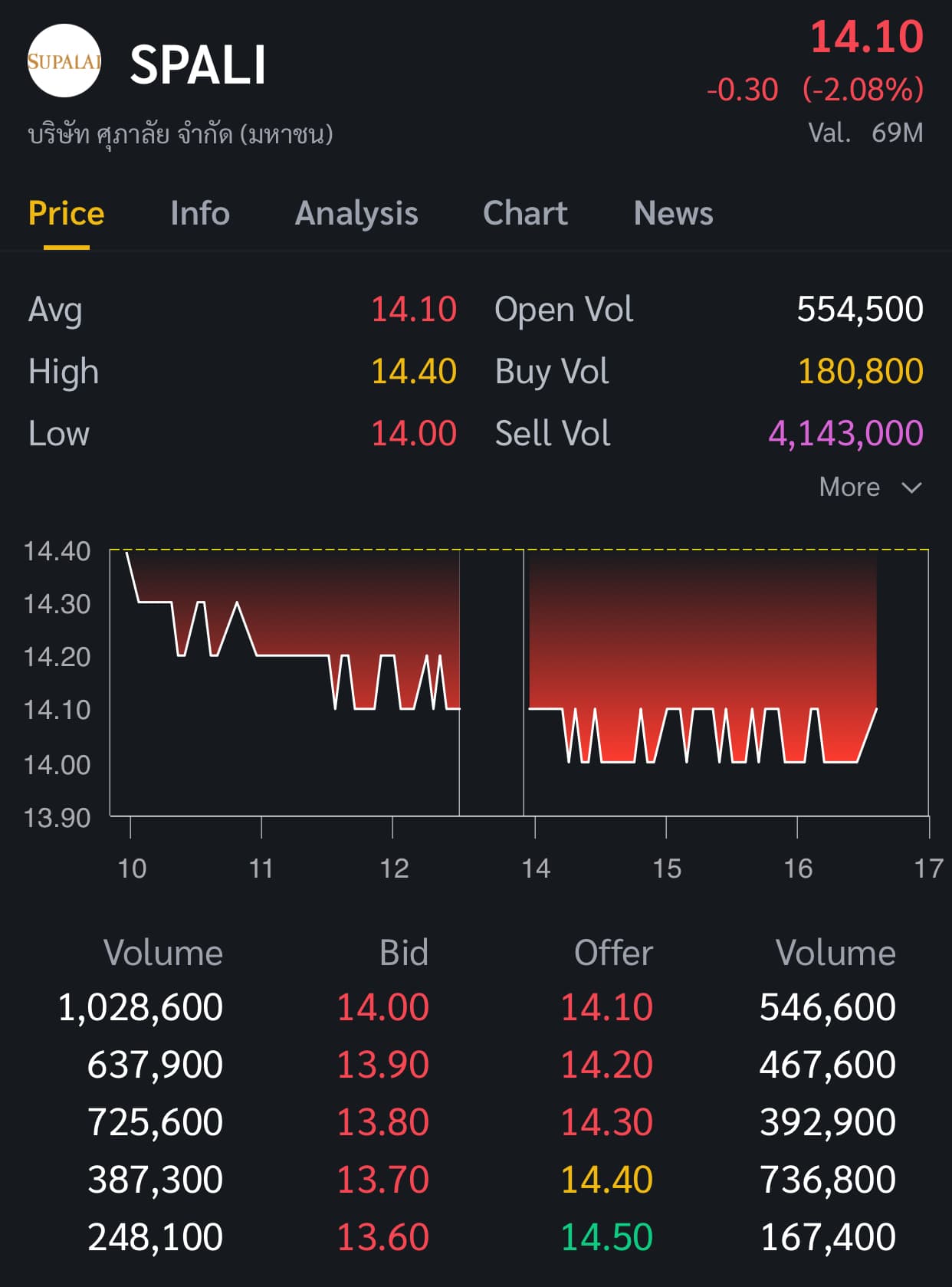The height and width of the screenshot is (1287, 952).
Task: Open the Analysis tab
Action: tap(356, 213)
